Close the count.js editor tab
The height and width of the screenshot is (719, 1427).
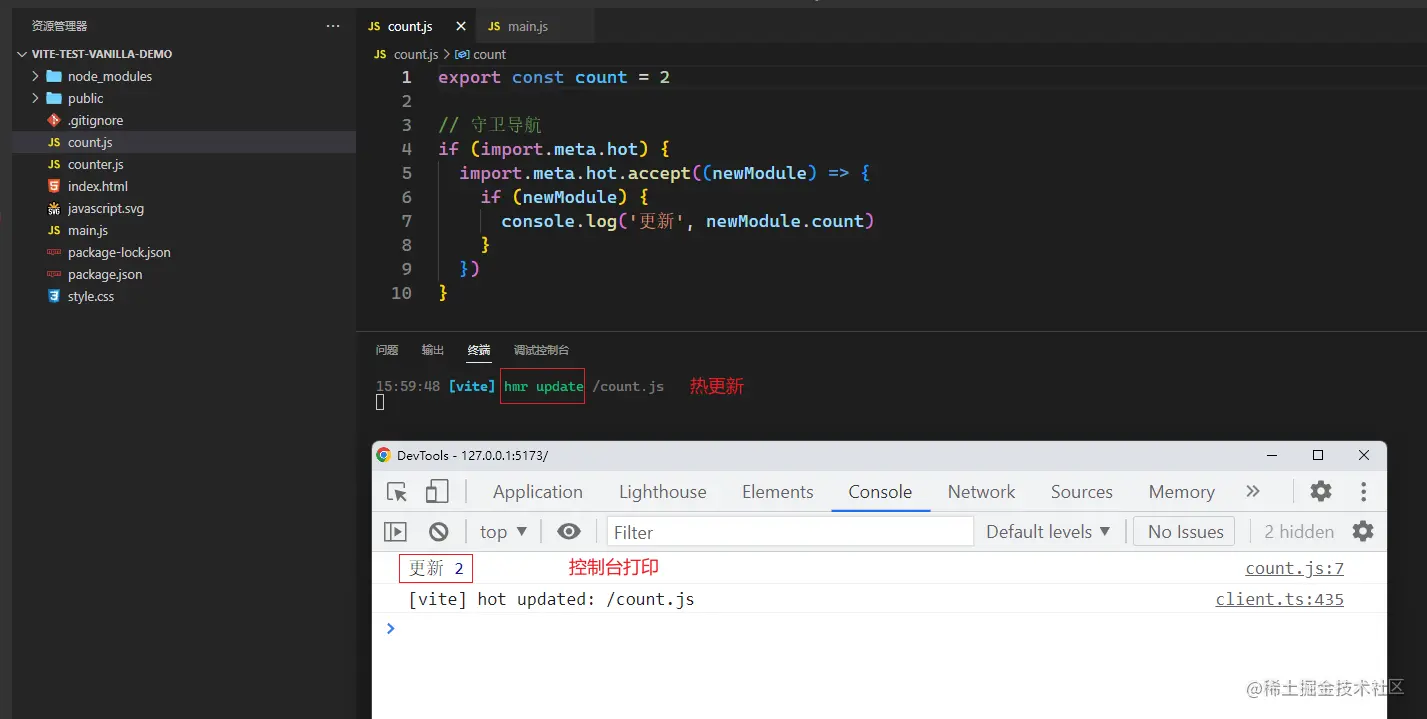pos(460,27)
